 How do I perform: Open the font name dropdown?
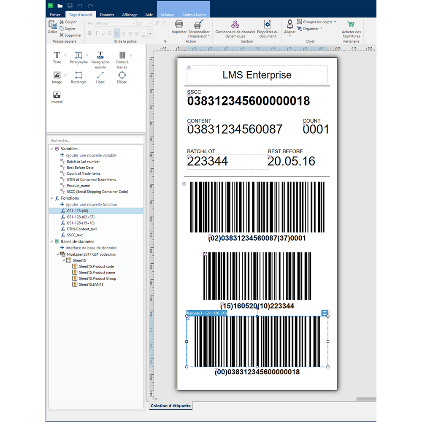click(134, 24)
